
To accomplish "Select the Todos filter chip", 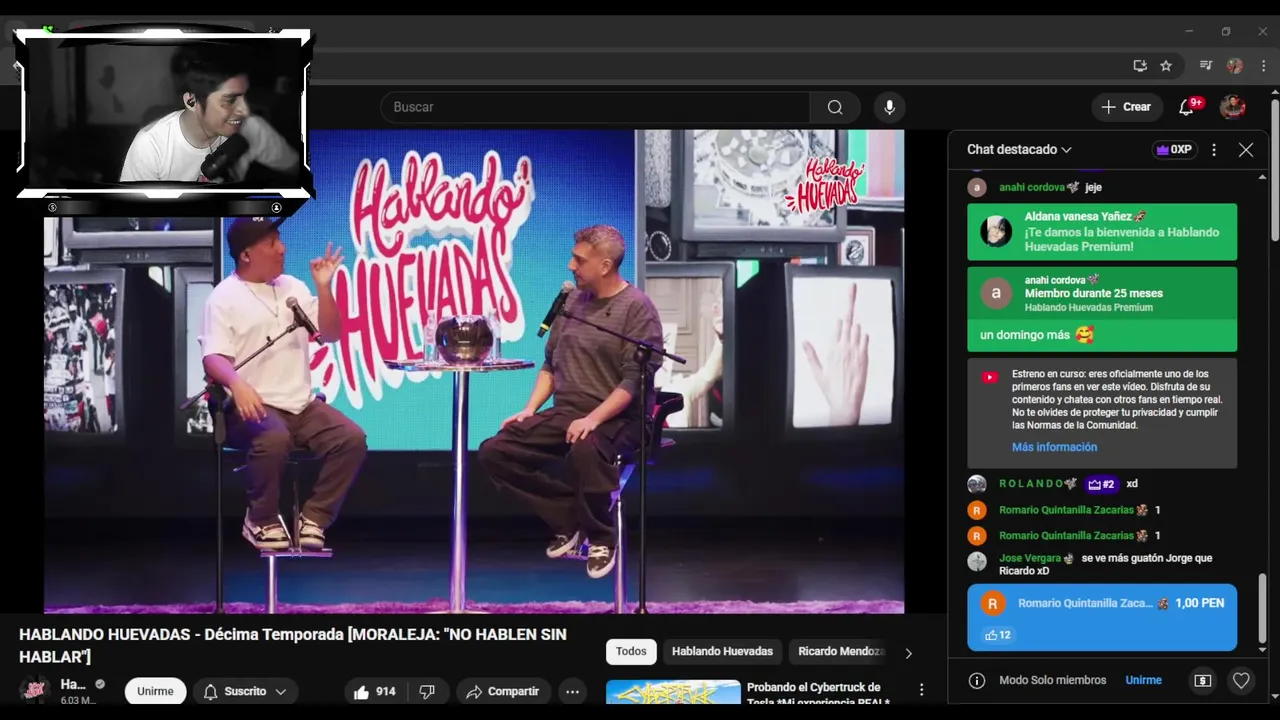I will click(x=631, y=651).
